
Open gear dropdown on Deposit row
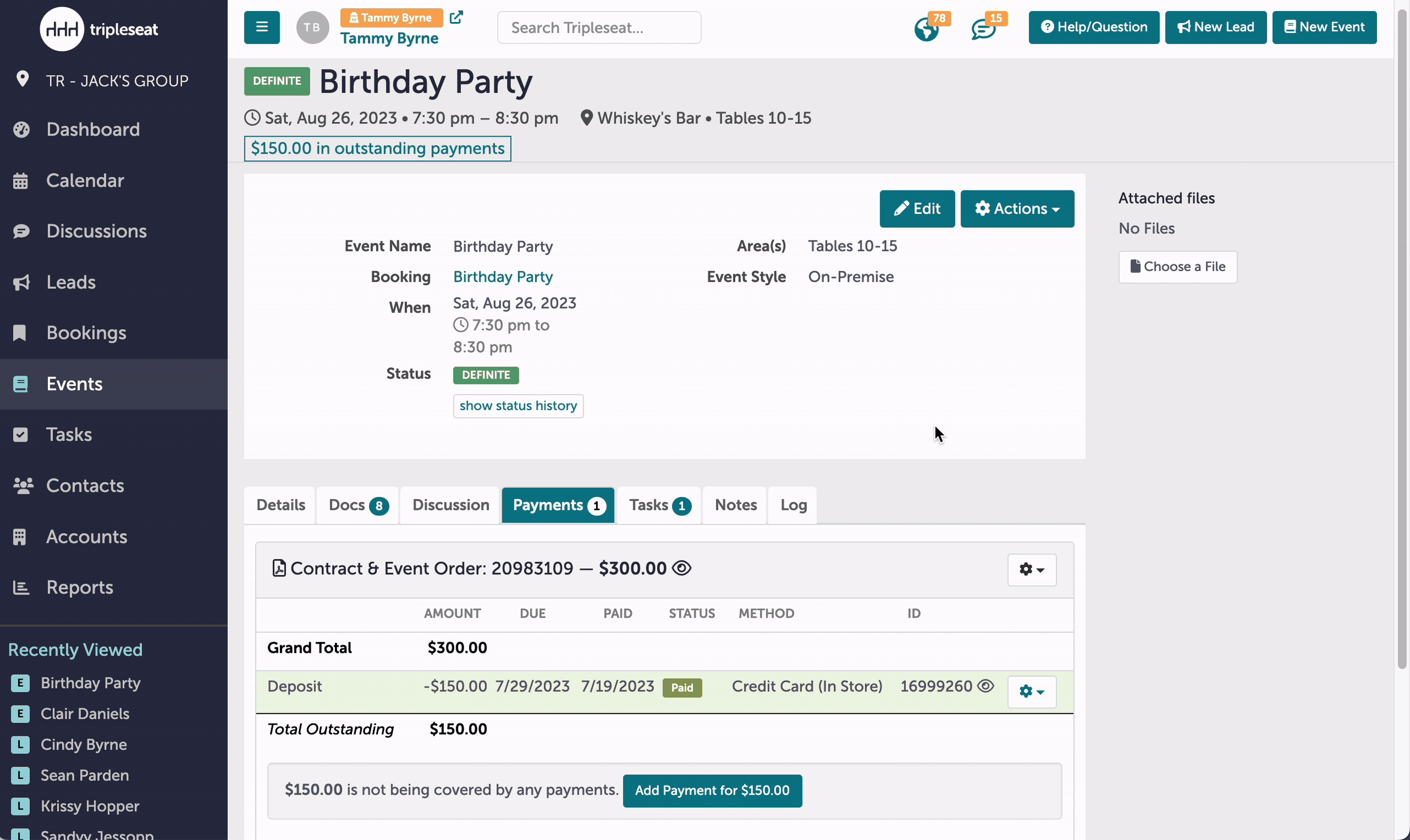pyautogui.click(x=1032, y=692)
